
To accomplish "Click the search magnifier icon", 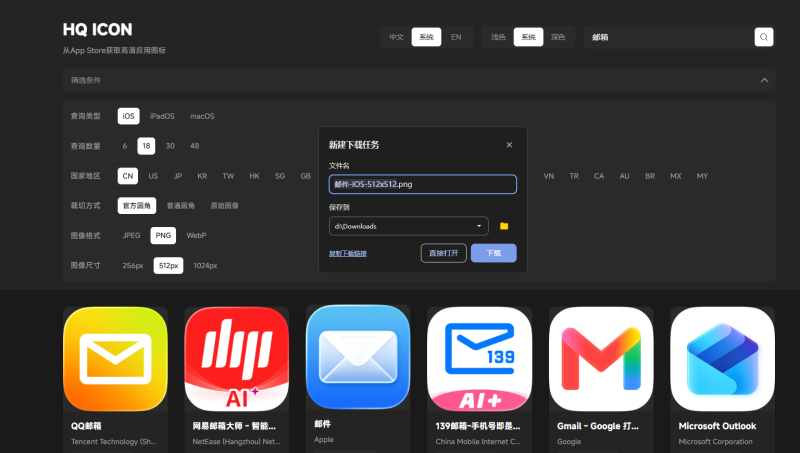I will pos(764,37).
